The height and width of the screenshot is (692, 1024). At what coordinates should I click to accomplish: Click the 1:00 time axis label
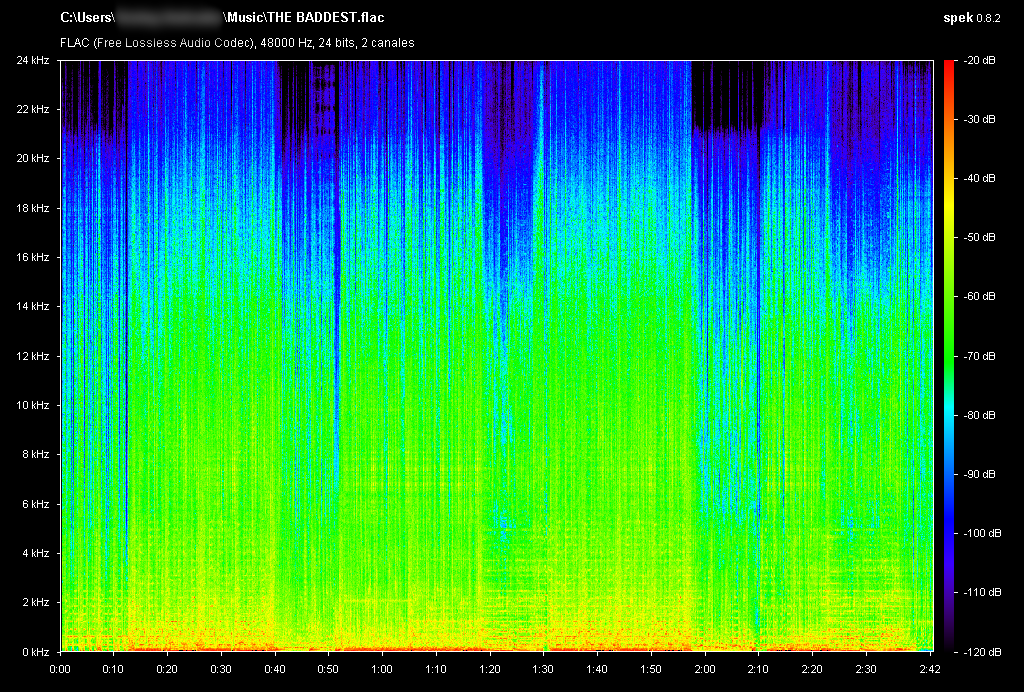click(x=382, y=669)
